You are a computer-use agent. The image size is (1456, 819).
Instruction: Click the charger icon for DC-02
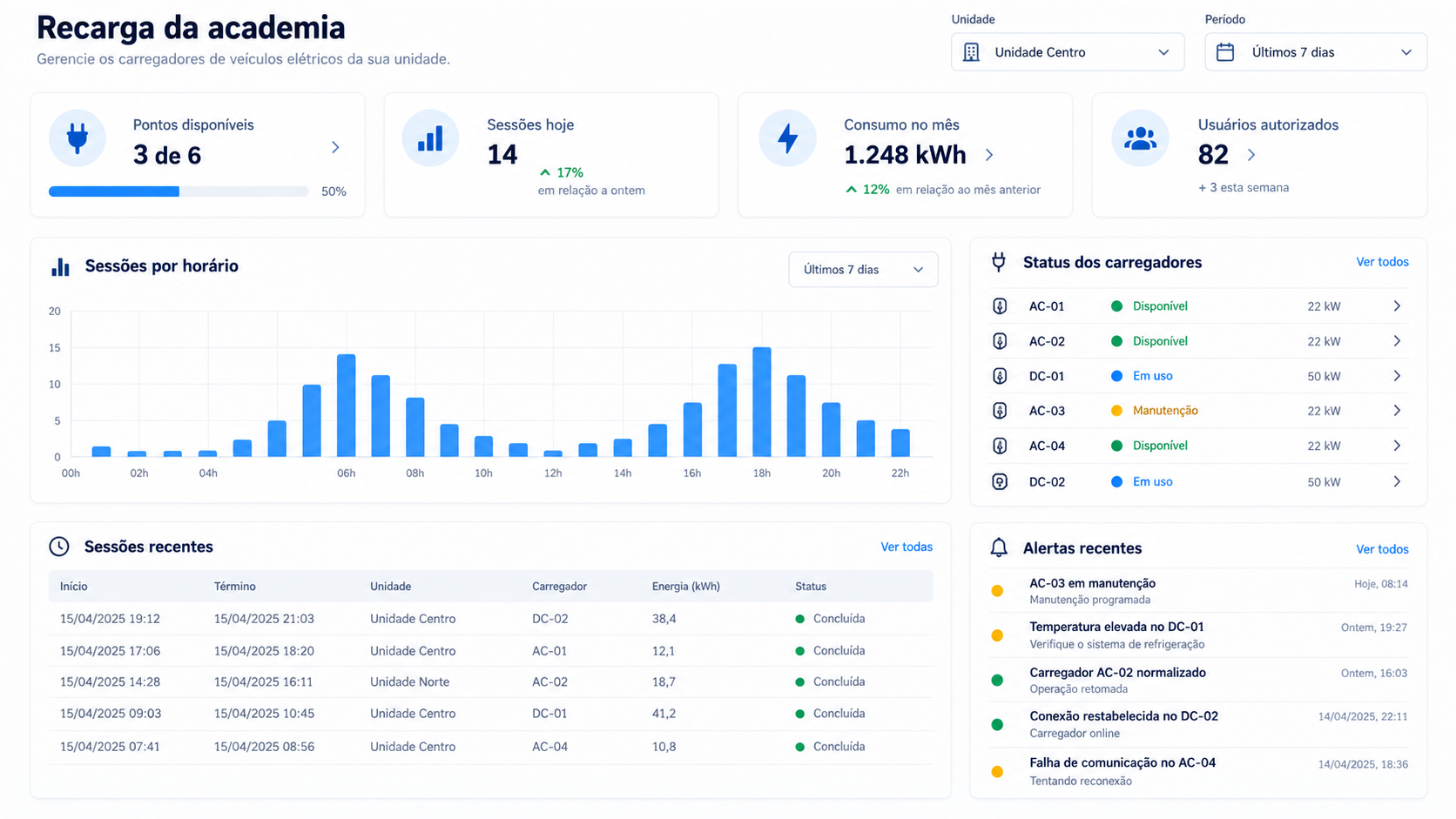tap(1000, 481)
